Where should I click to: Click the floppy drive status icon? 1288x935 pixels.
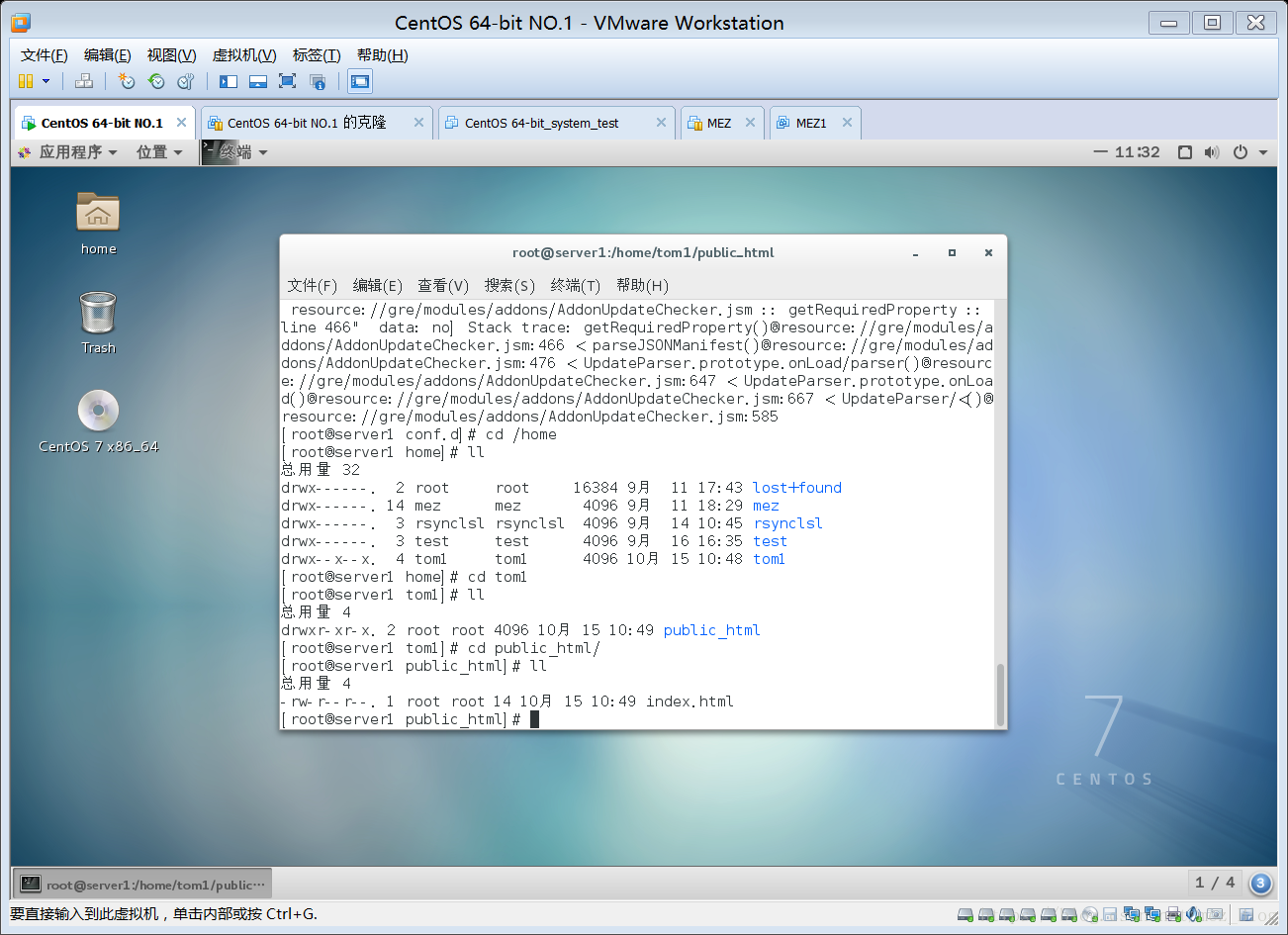(1110, 914)
